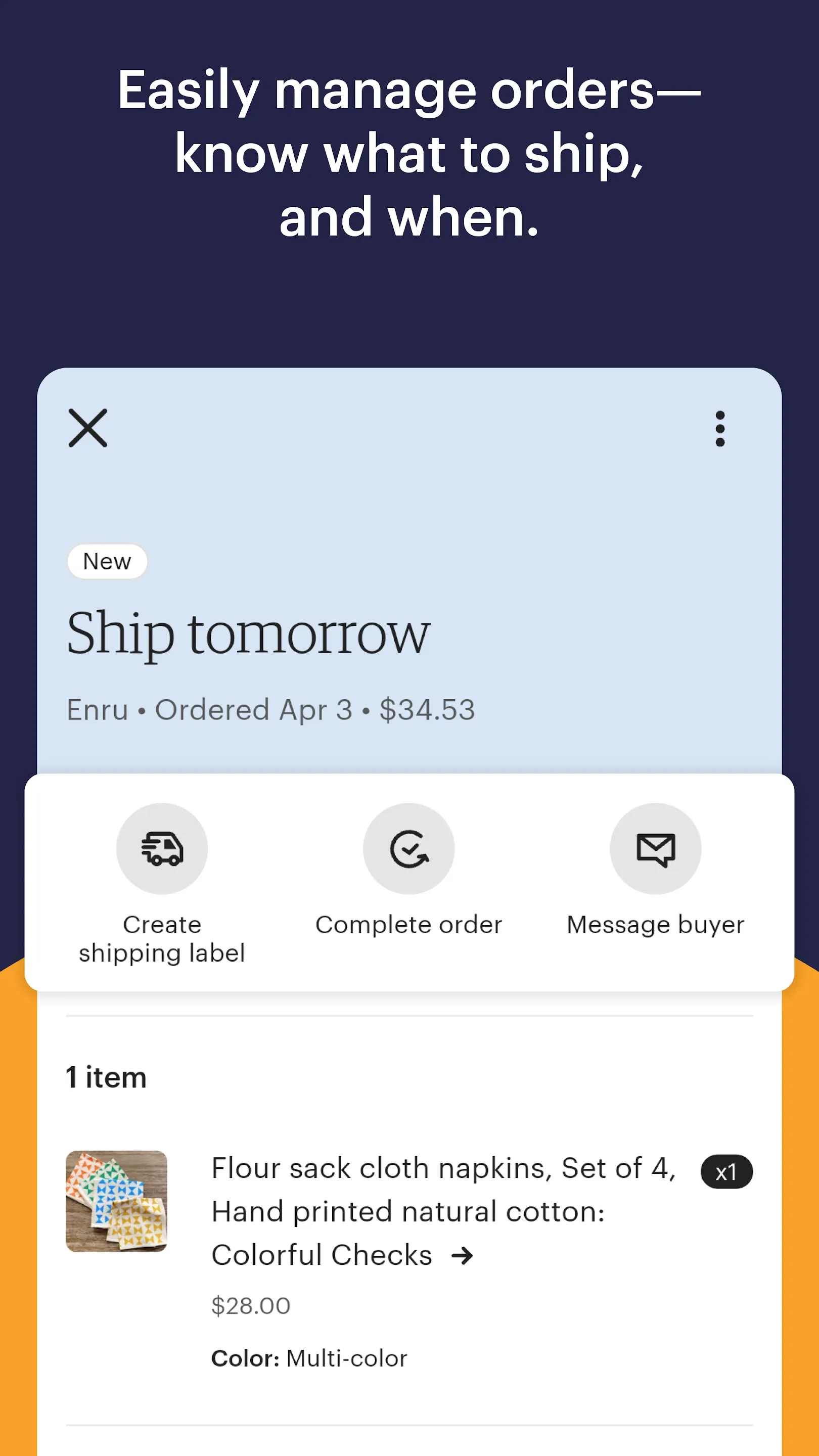
Task: Expand the flour sack napkins listing via arrow
Action: [463, 1256]
